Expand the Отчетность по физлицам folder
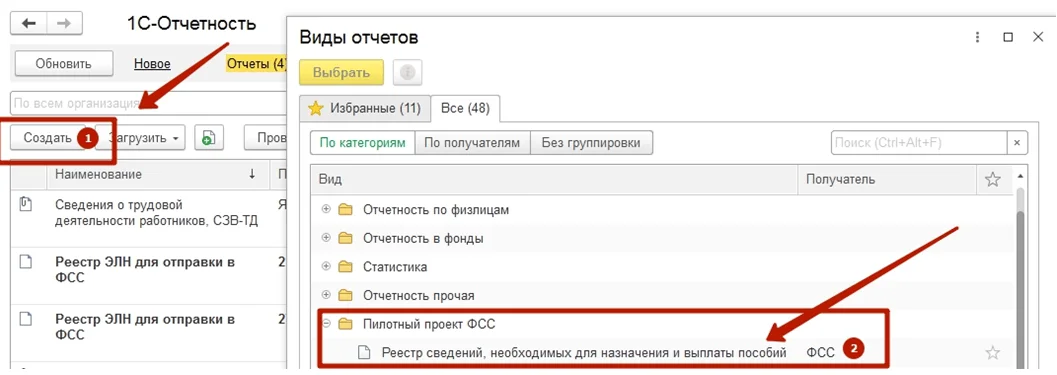The width and height of the screenshot is (1057, 375). [x=327, y=209]
